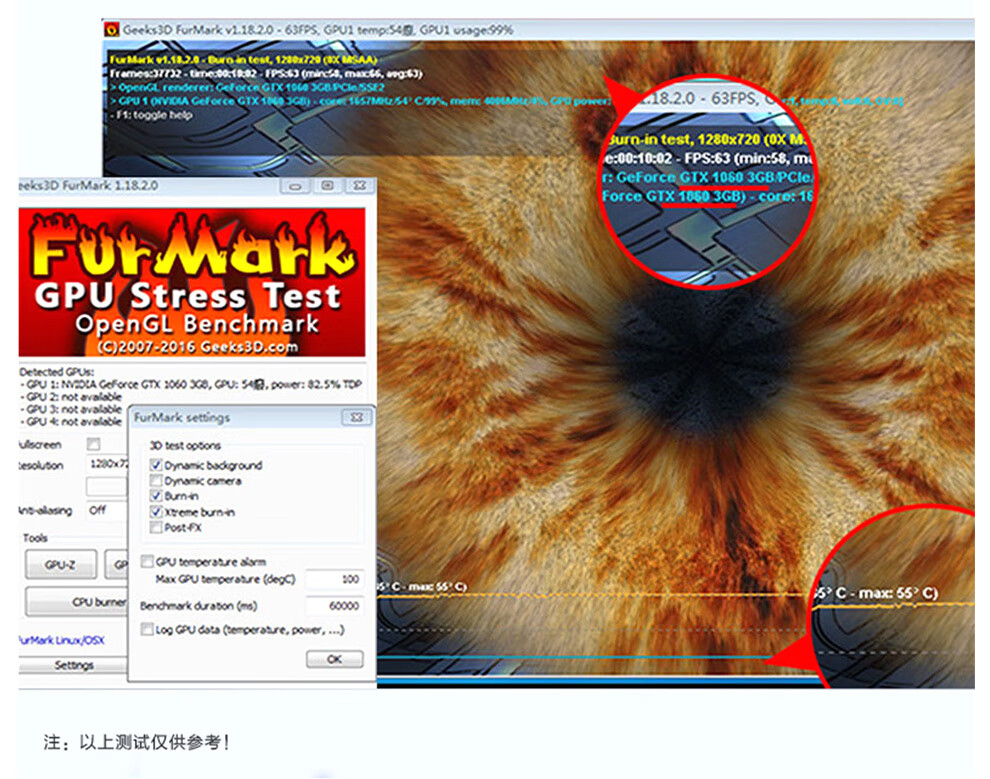Screen dimensions: 990x779
Task: Close the FurMark settings dialog
Action: (x=357, y=418)
